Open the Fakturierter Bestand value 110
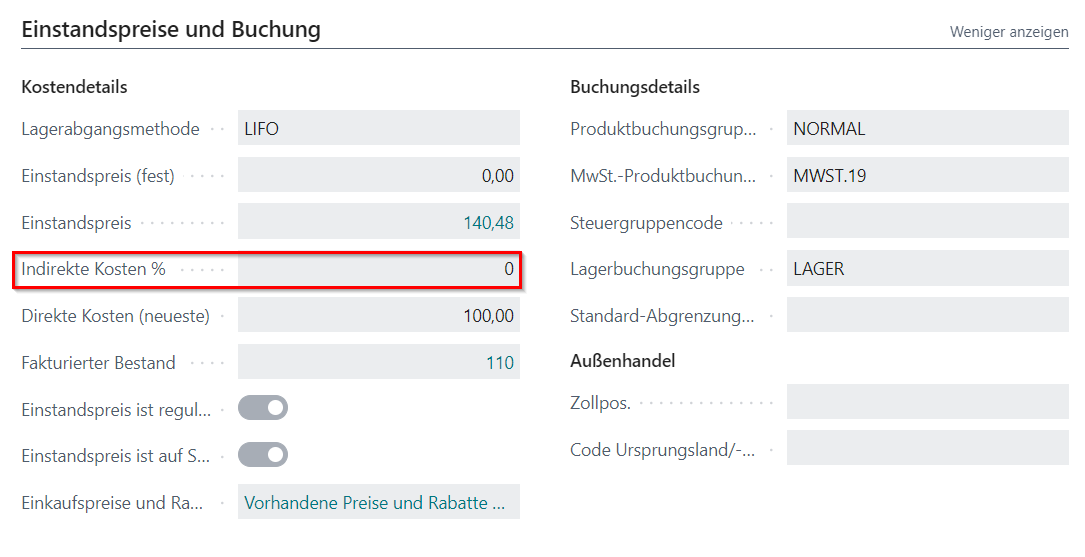This screenshot has height=557, width=1085. coord(500,363)
